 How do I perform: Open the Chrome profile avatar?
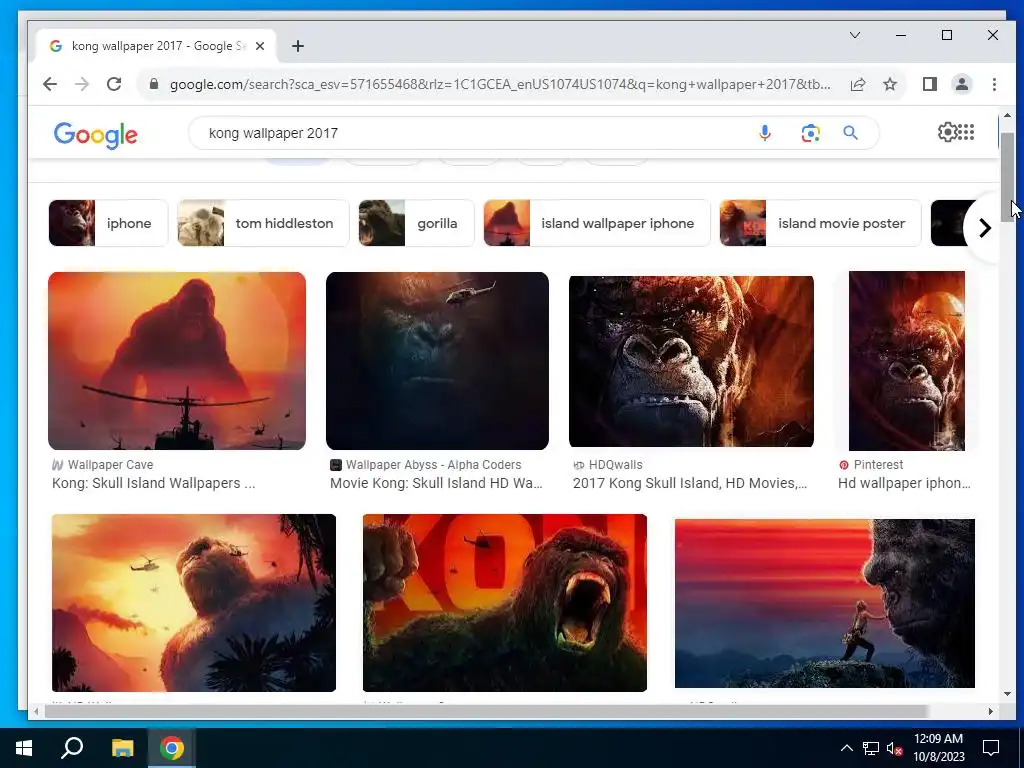pos(962,84)
